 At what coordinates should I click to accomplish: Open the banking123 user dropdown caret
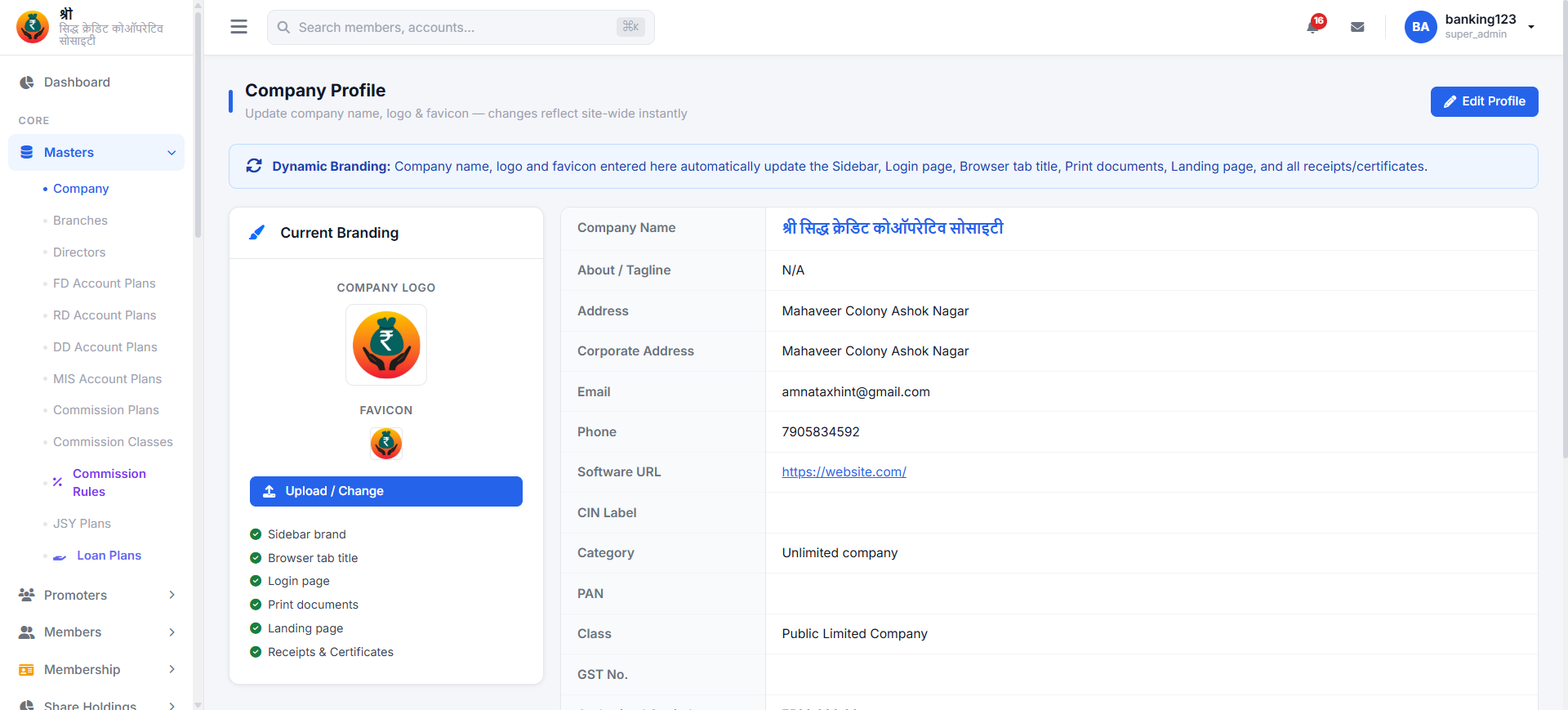(x=1531, y=27)
